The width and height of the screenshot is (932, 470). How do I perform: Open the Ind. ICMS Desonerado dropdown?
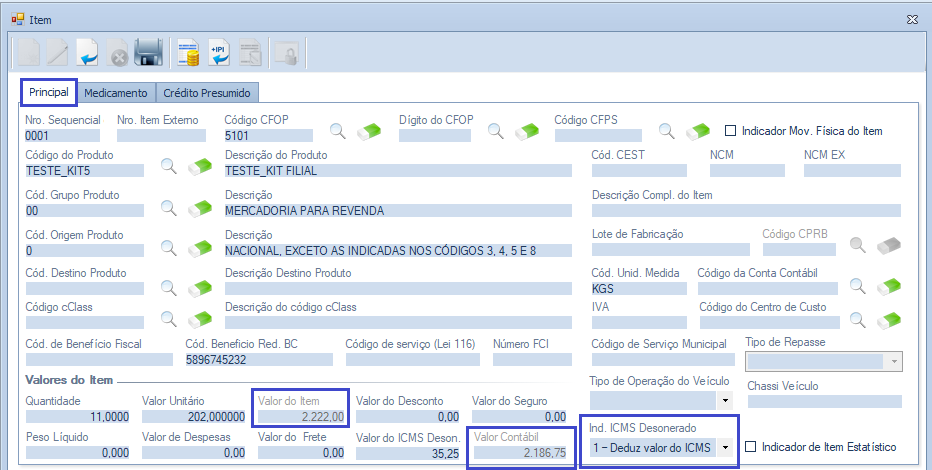tap(725, 447)
